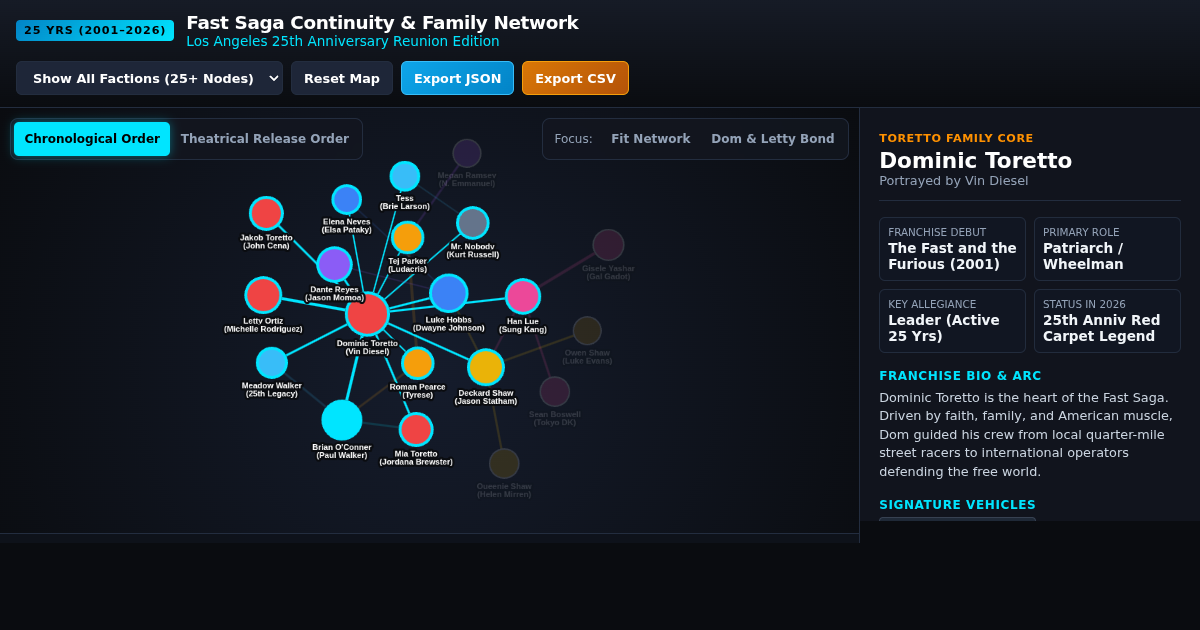Viewport: 1200px width, 630px height.
Task: Select the Sean Boswell node
Action: pos(554,391)
